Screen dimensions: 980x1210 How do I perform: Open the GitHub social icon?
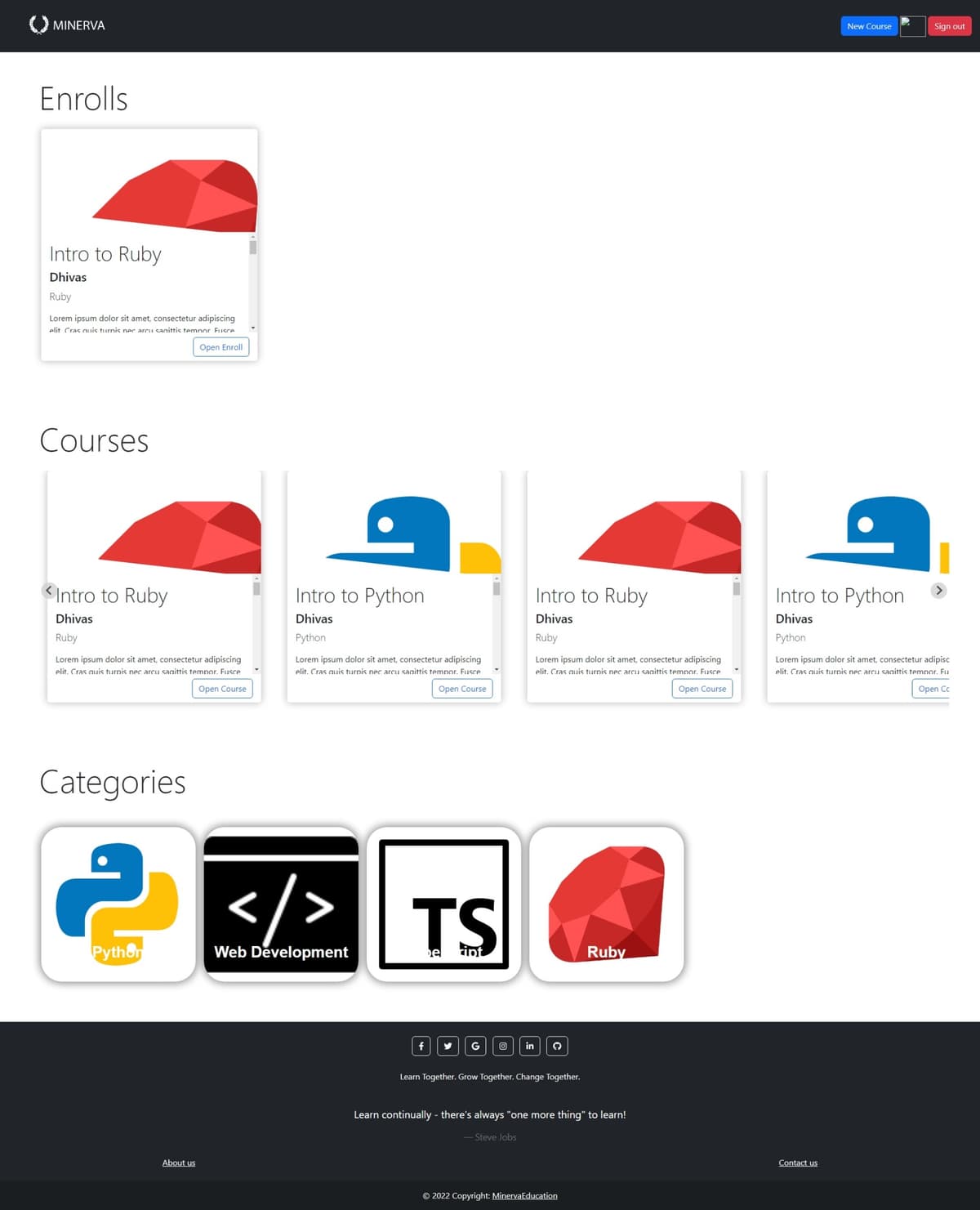click(557, 1046)
